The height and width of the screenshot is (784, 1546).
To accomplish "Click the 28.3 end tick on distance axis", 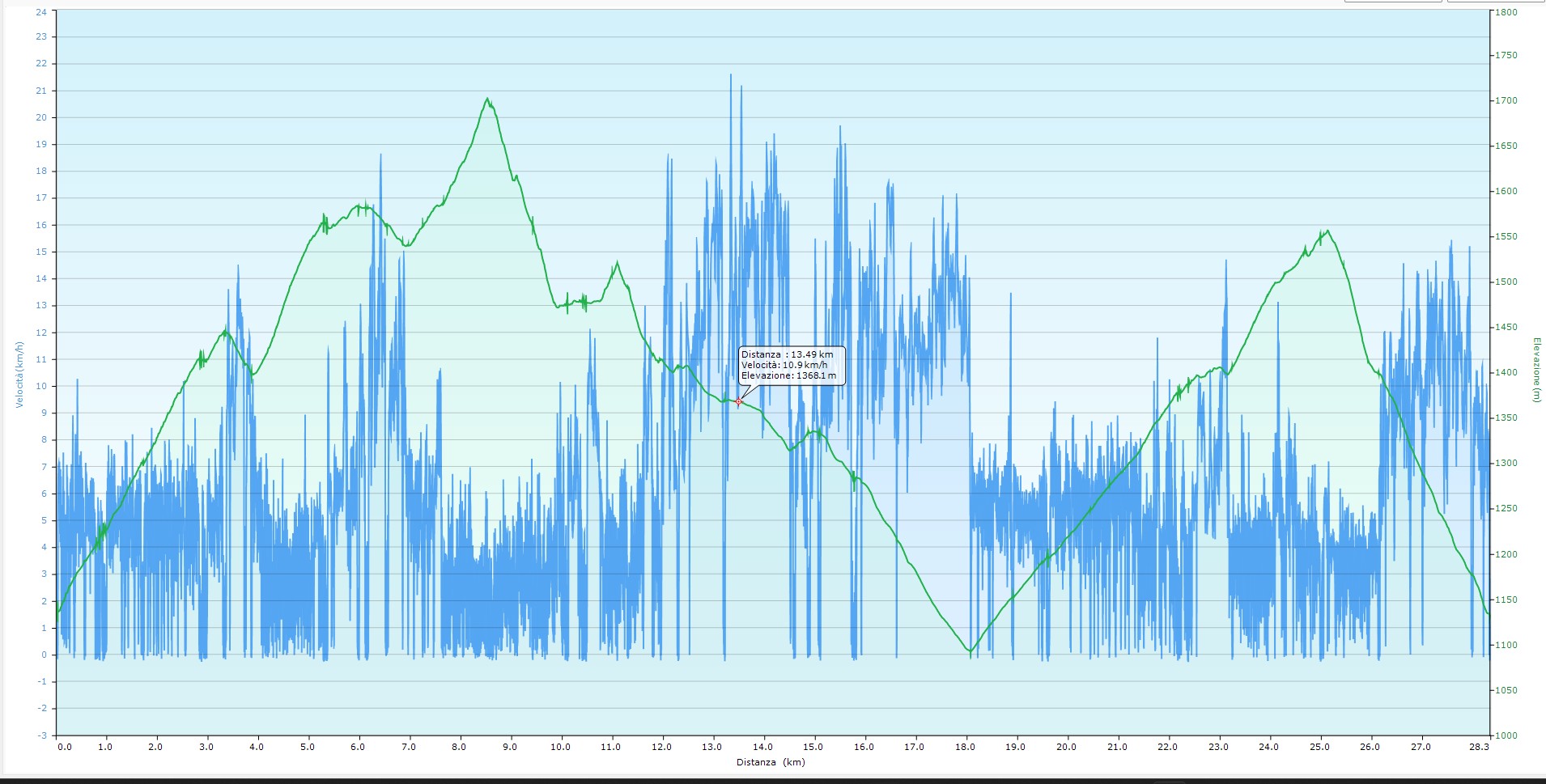I will [1478, 747].
